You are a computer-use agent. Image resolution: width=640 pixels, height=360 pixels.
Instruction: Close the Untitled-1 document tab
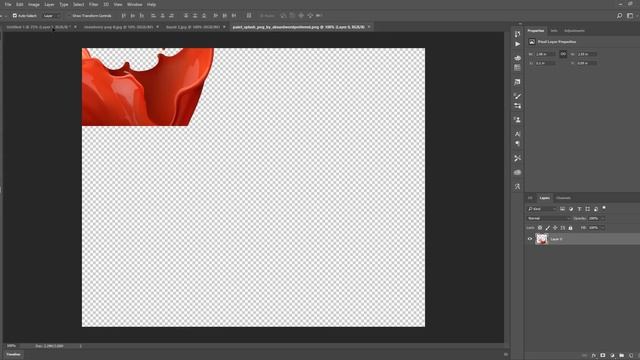(x=76, y=27)
